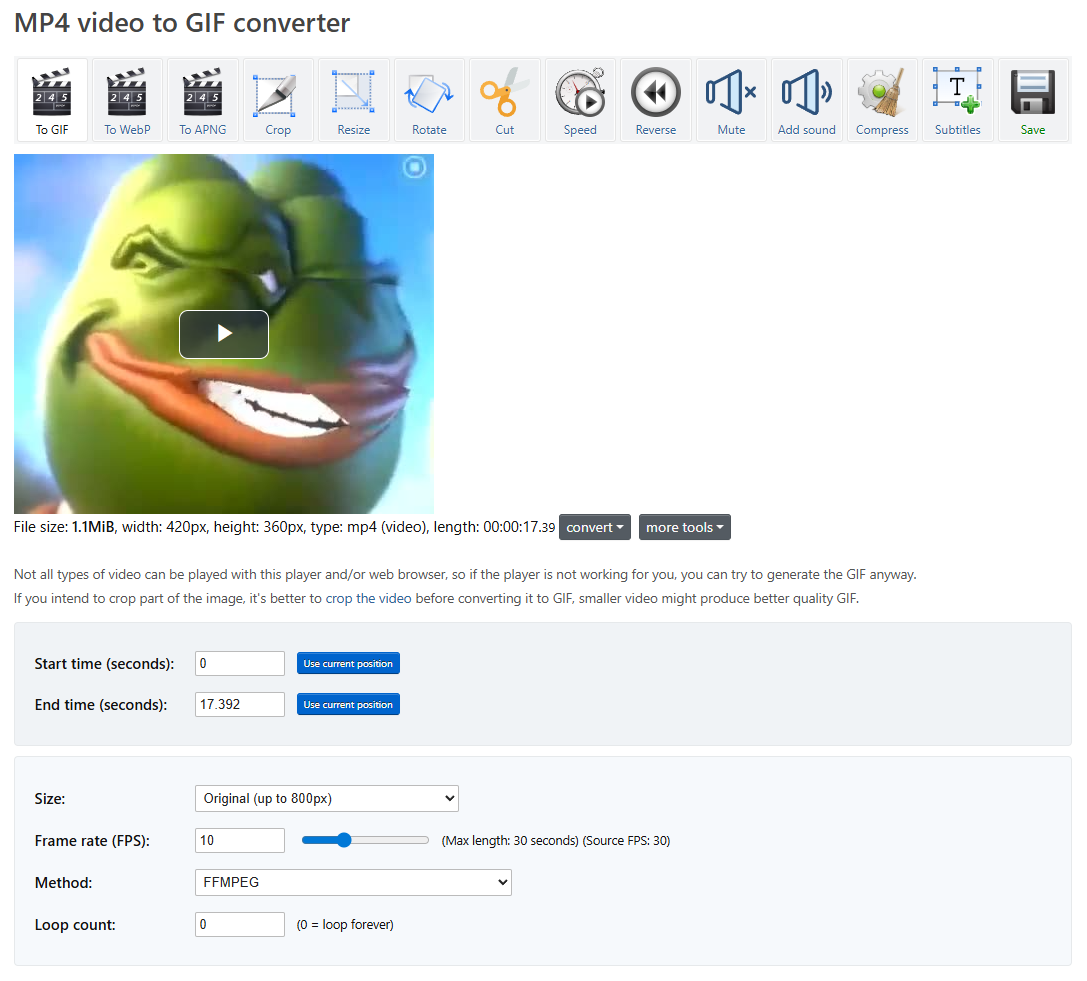Set end time using current position
This screenshot has width=1087, height=981.
coord(348,705)
